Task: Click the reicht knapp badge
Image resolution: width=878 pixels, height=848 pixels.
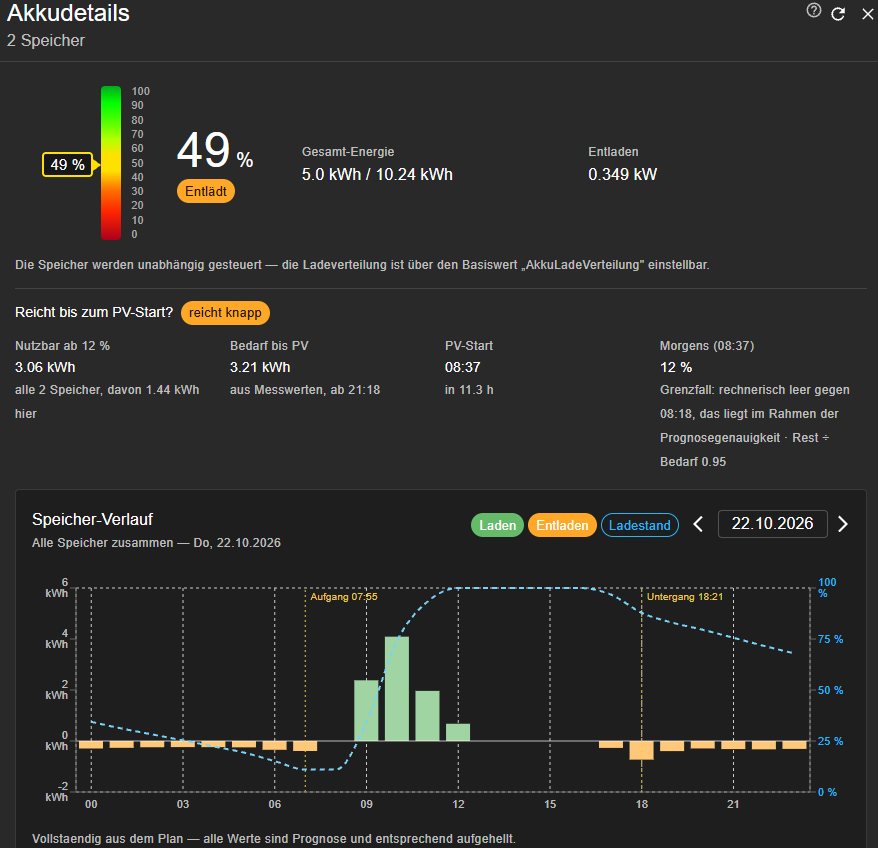Action: (225, 313)
